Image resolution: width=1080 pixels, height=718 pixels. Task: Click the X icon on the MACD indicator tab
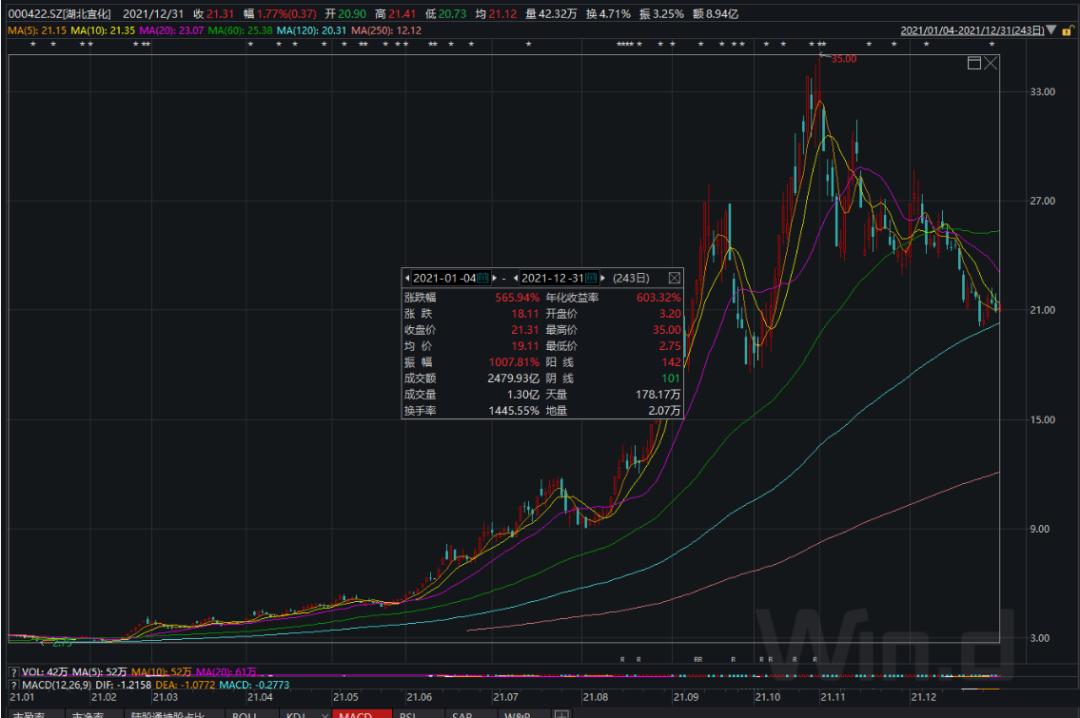click(324, 715)
